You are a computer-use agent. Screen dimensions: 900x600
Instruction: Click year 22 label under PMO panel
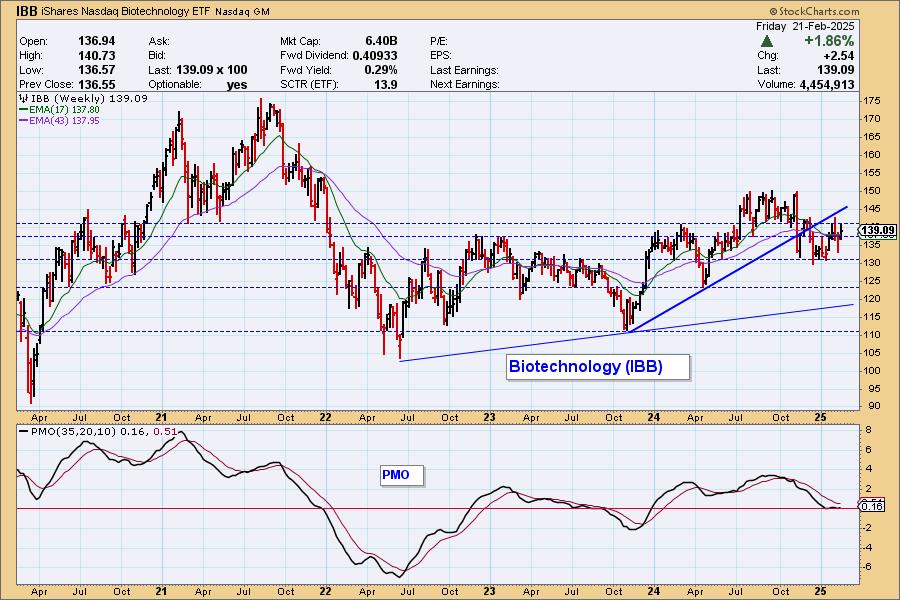pos(325,591)
